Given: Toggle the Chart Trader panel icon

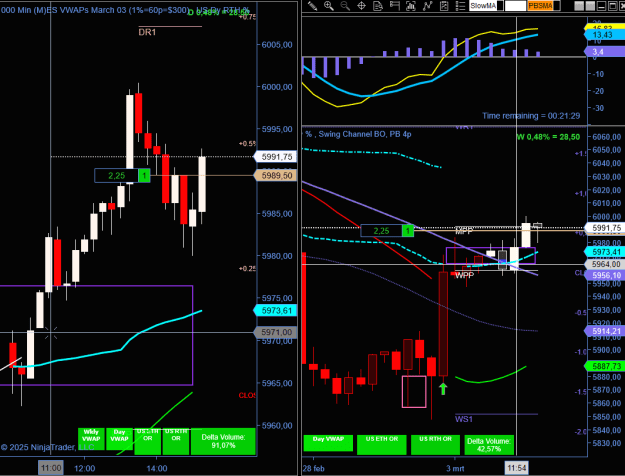Looking at the screenshot, I should pos(395,6).
